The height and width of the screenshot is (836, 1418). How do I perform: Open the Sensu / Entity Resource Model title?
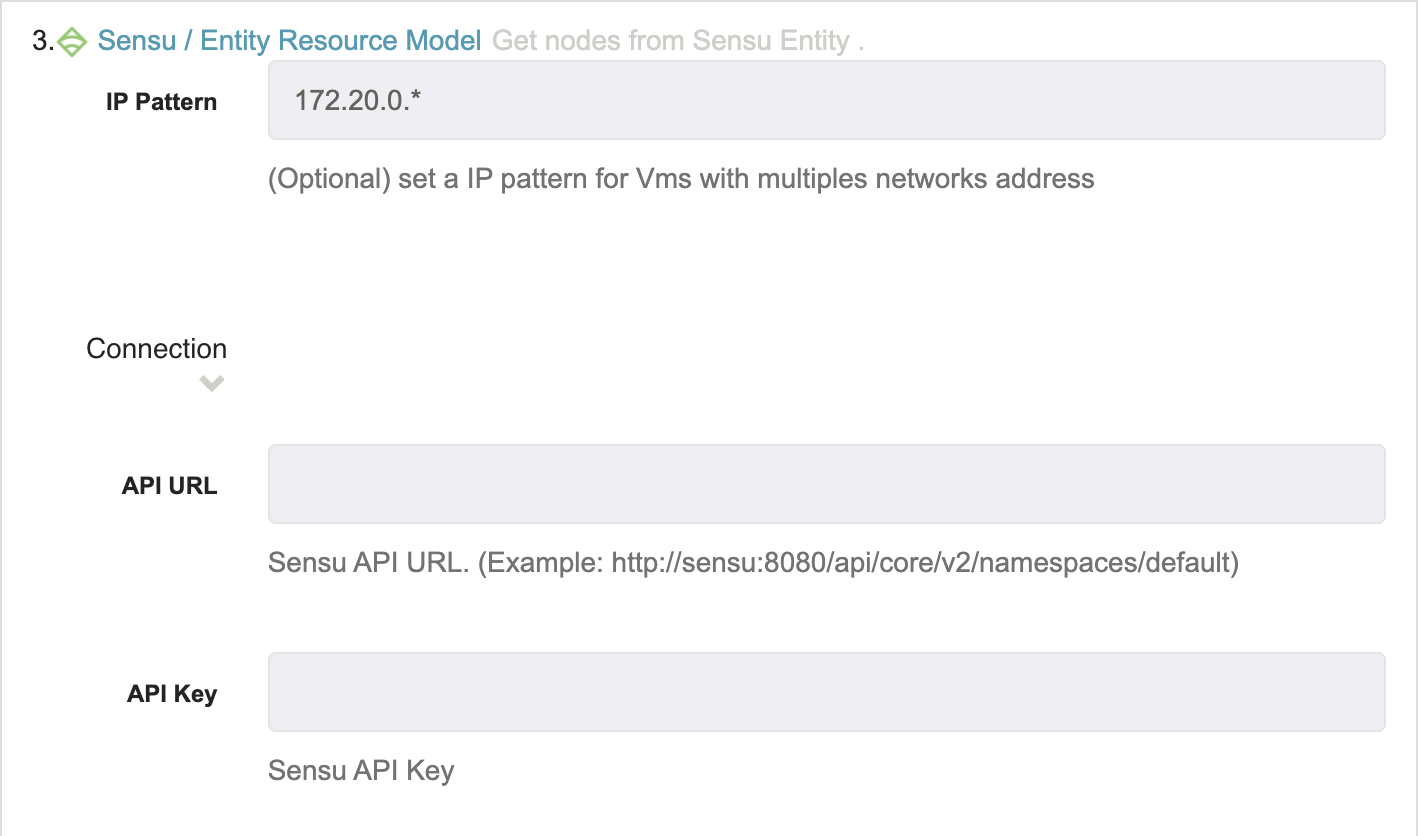tap(289, 41)
